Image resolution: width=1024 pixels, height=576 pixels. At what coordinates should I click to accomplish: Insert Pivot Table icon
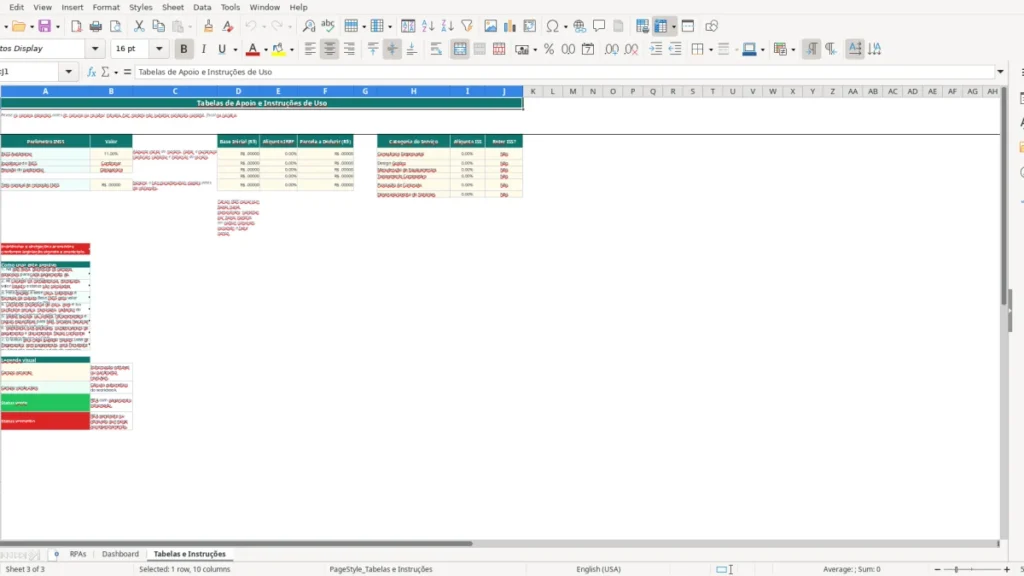(x=530, y=26)
